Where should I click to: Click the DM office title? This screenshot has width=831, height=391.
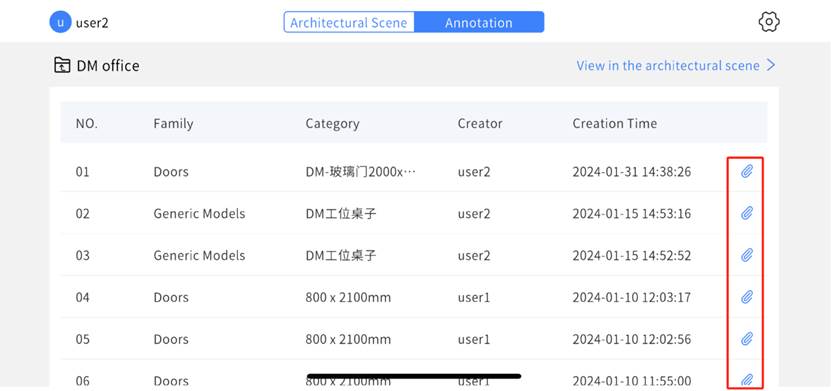click(108, 66)
